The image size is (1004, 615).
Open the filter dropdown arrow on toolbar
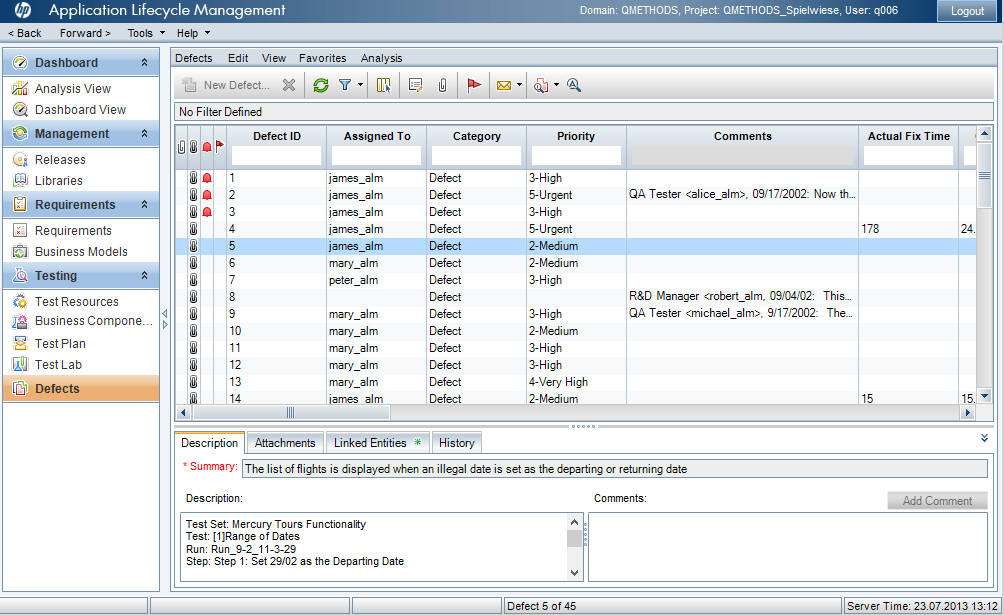click(359, 85)
